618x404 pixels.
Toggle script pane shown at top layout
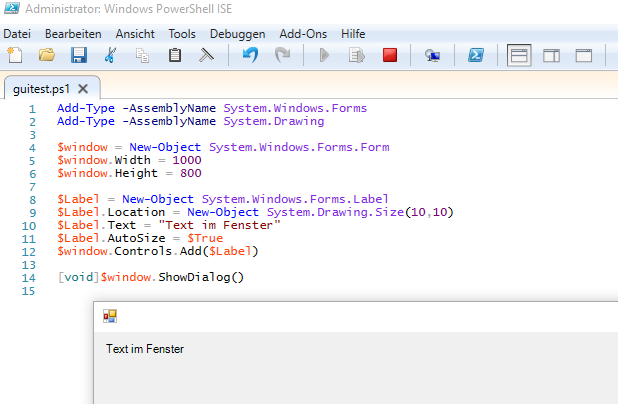(518, 56)
